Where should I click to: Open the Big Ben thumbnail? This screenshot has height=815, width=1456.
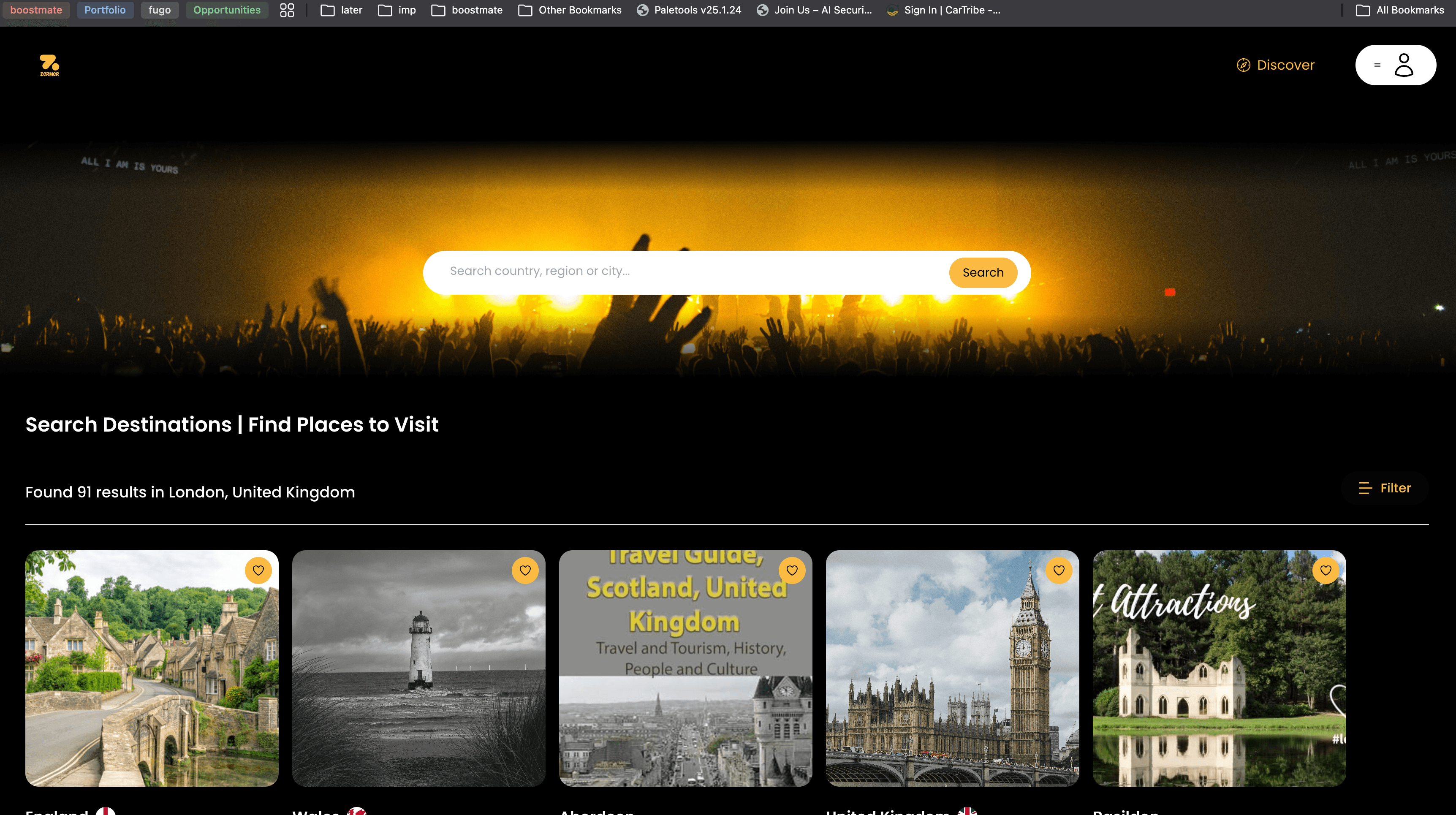coord(952,678)
